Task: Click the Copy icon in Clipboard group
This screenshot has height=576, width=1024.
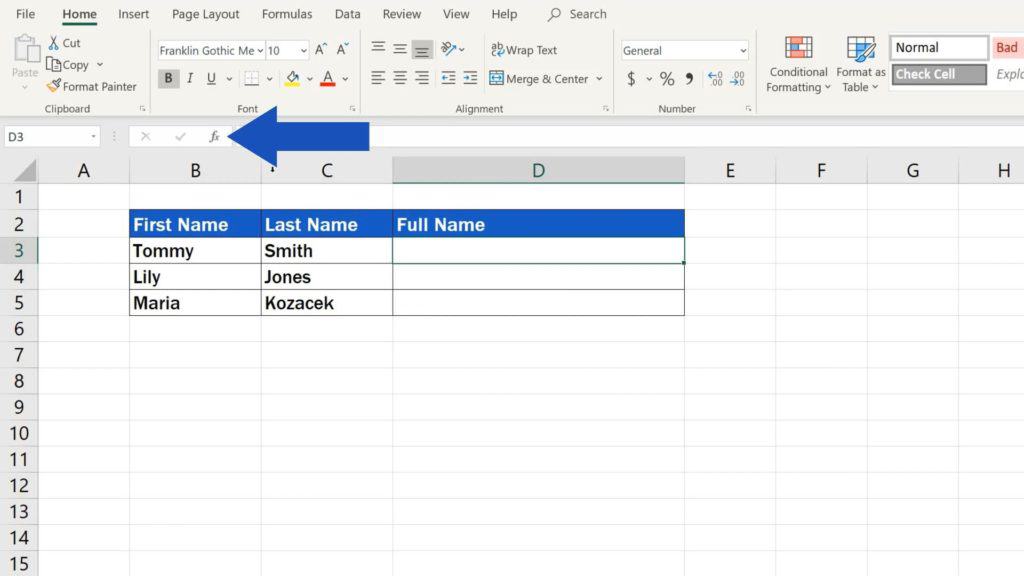Action: (x=70, y=64)
